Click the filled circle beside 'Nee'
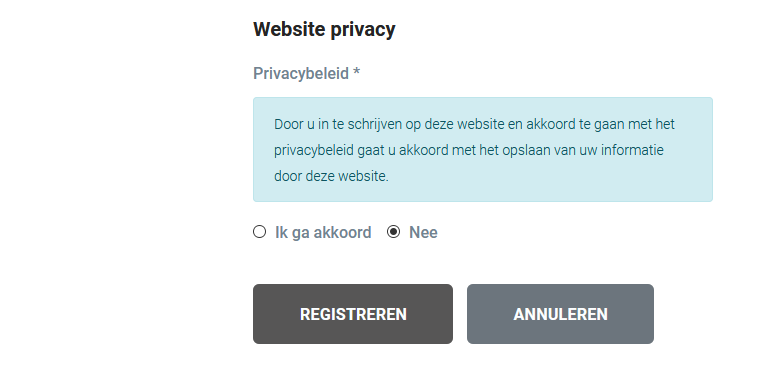The height and width of the screenshot is (374, 776). pos(393,232)
